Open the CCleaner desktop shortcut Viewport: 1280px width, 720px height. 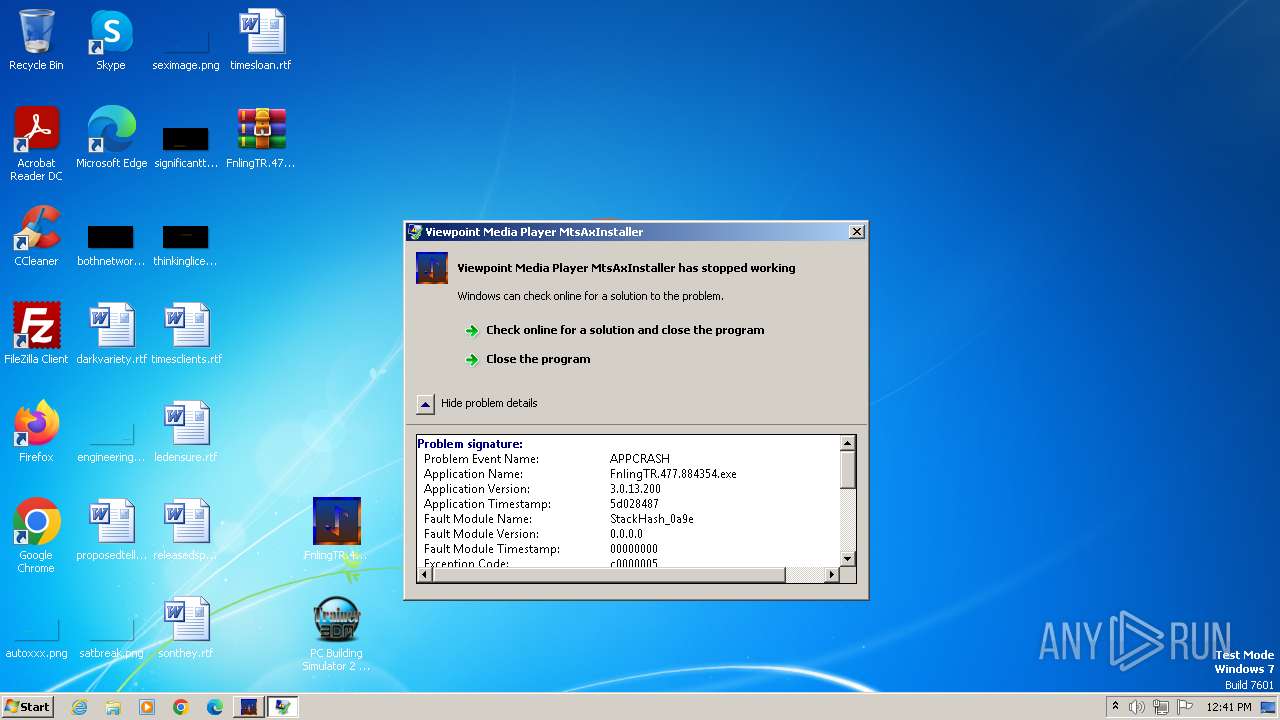(x=36, y=236)
